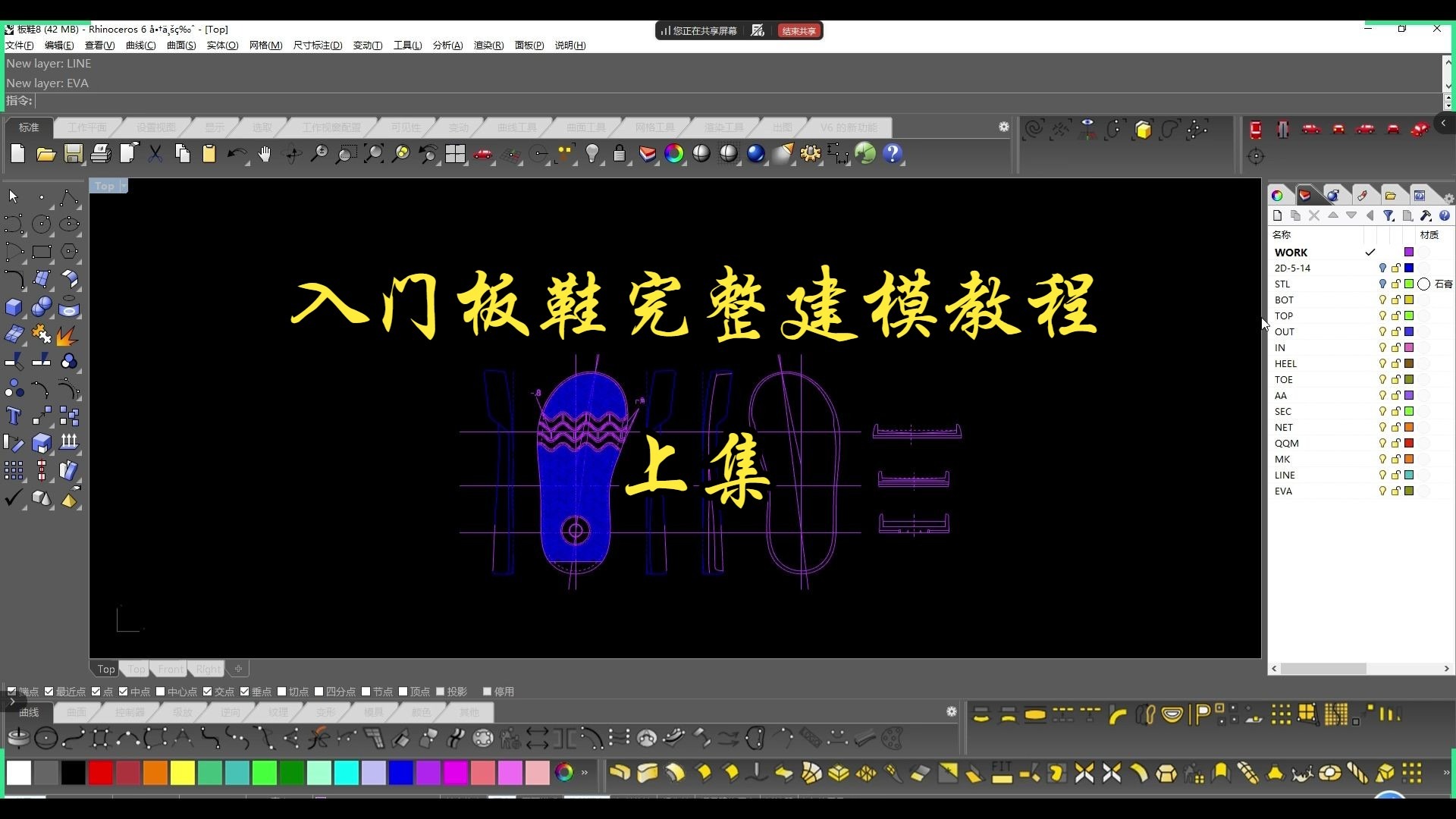The height and width of the screenshot is (819, 1456).
Task: Expand the color palette overflow arrows
Action: 585,773
